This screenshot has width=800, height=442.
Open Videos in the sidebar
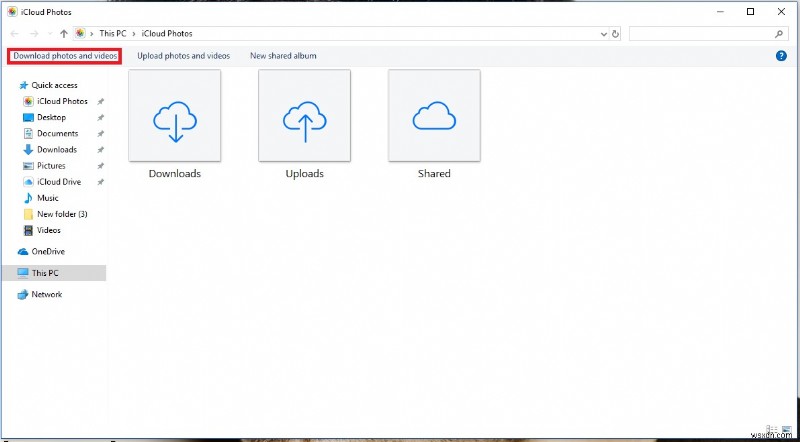[49, 230]
